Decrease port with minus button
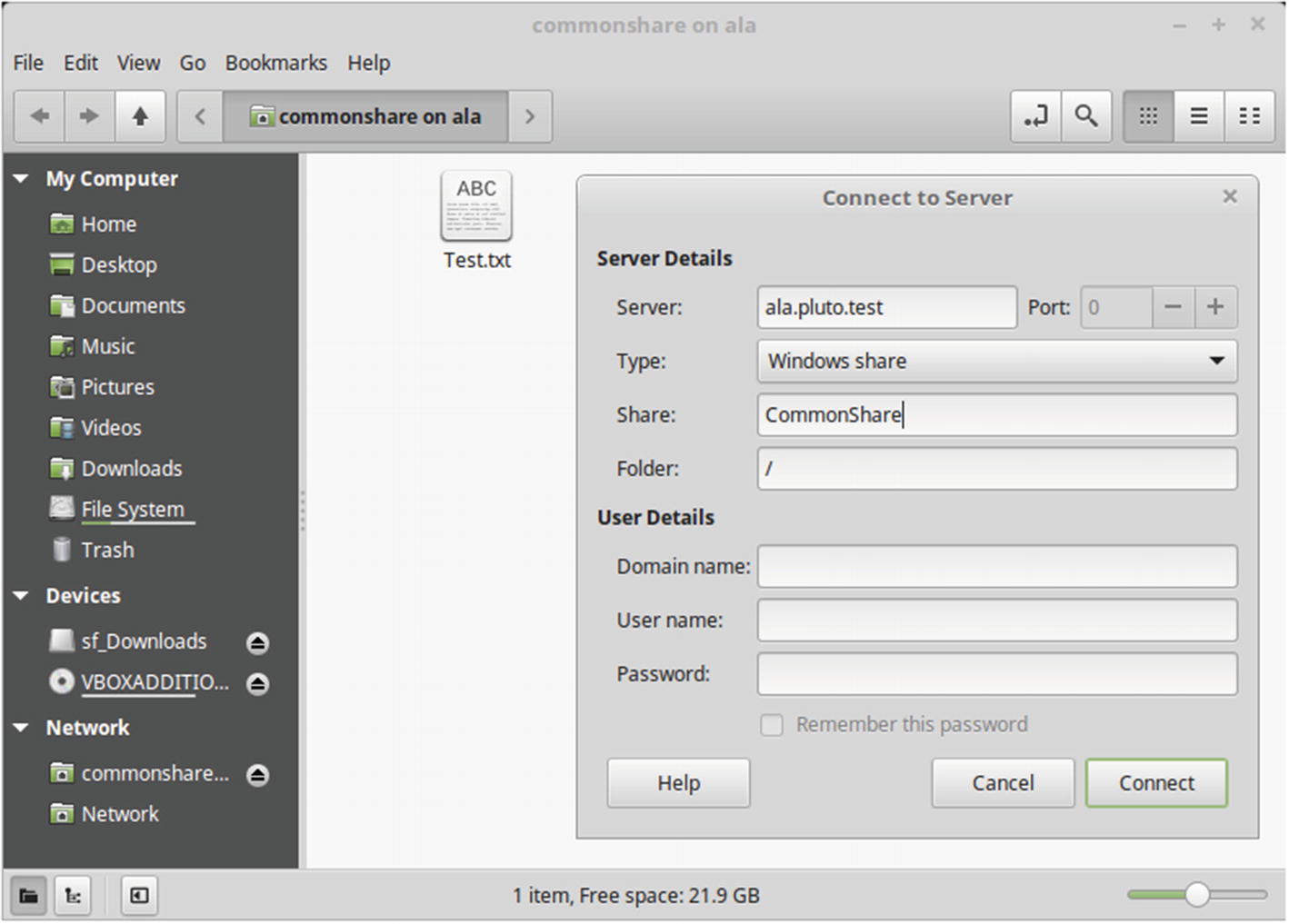The height and width of the screenshot is (924, 1289). 1174,307
